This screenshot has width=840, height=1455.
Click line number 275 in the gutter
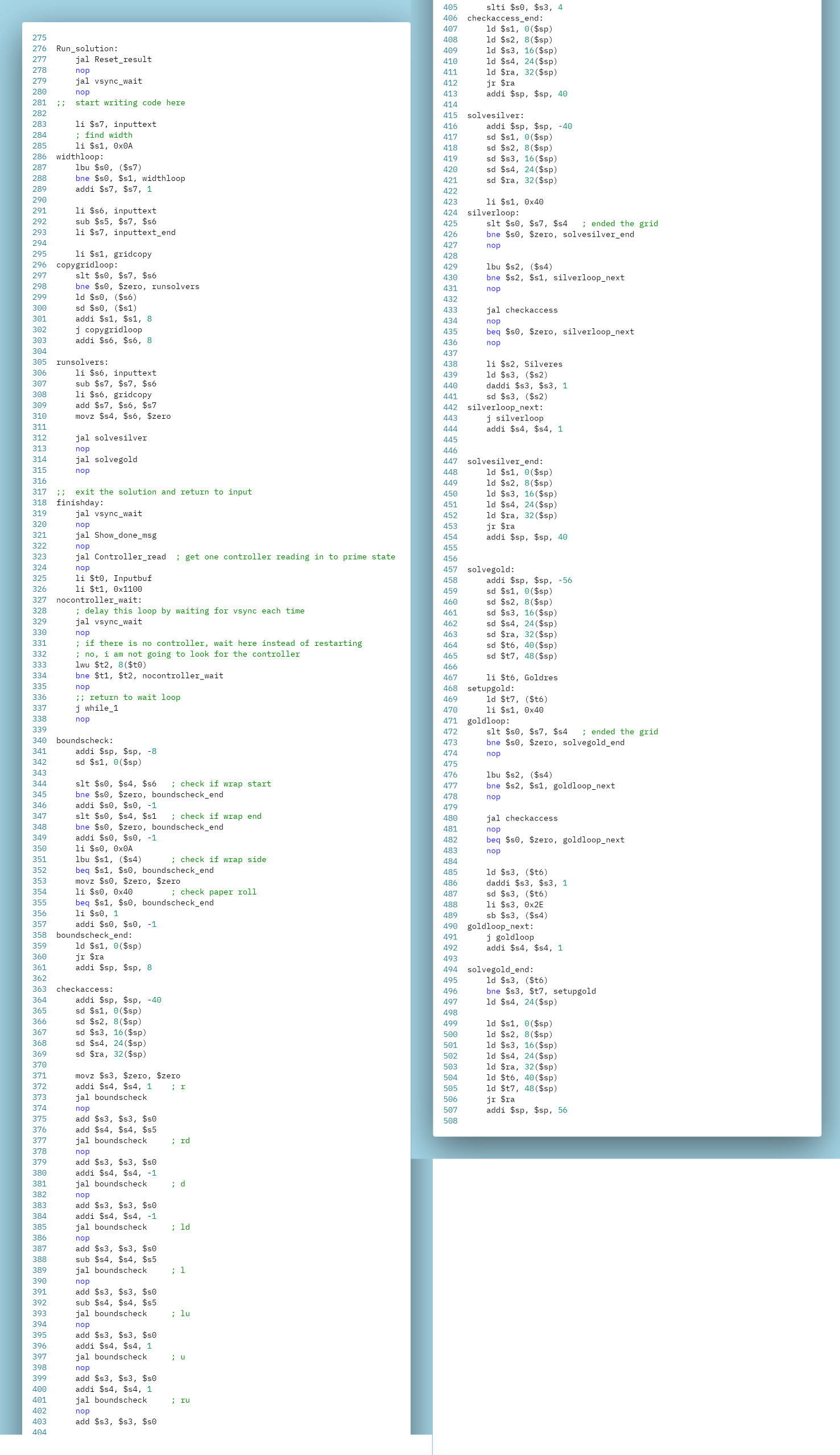(x=39, y=38)
